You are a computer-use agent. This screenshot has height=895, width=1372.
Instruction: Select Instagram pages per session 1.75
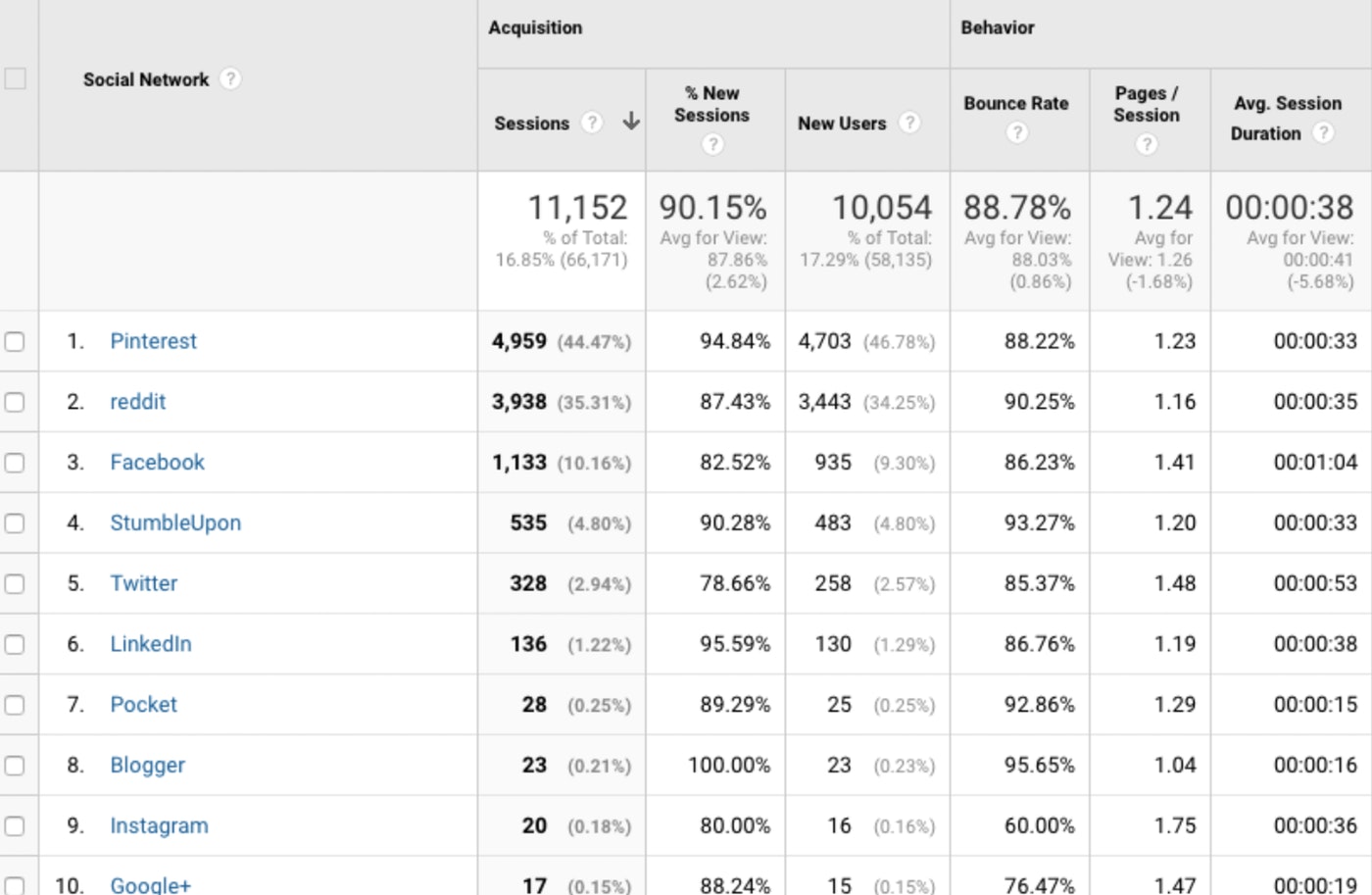pos(1175,826)
